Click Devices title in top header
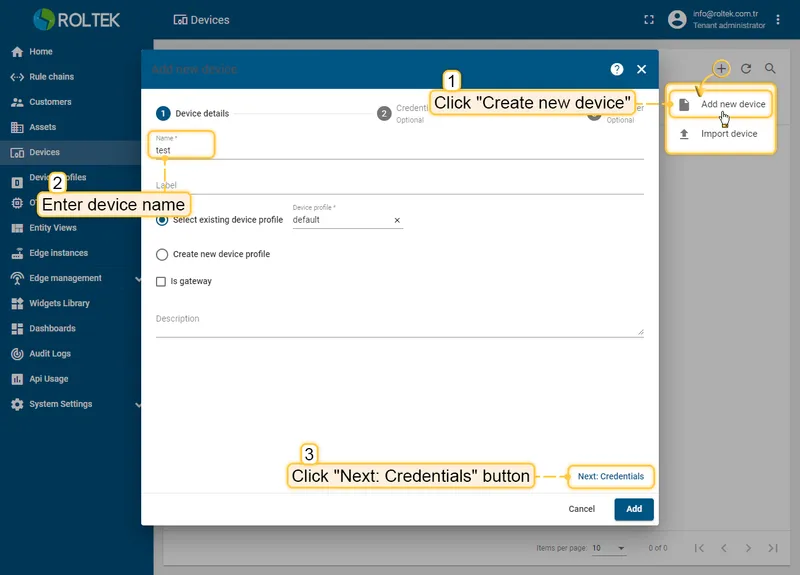This screenshot has height=575, width=800. 202,20
